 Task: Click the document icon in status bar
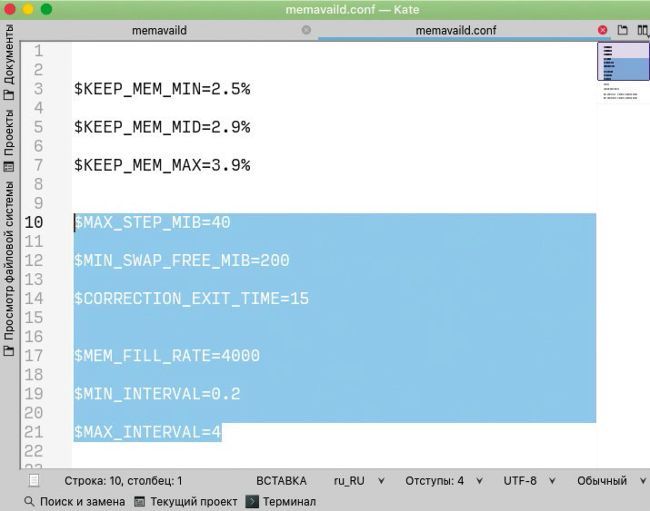coord(33,481)
